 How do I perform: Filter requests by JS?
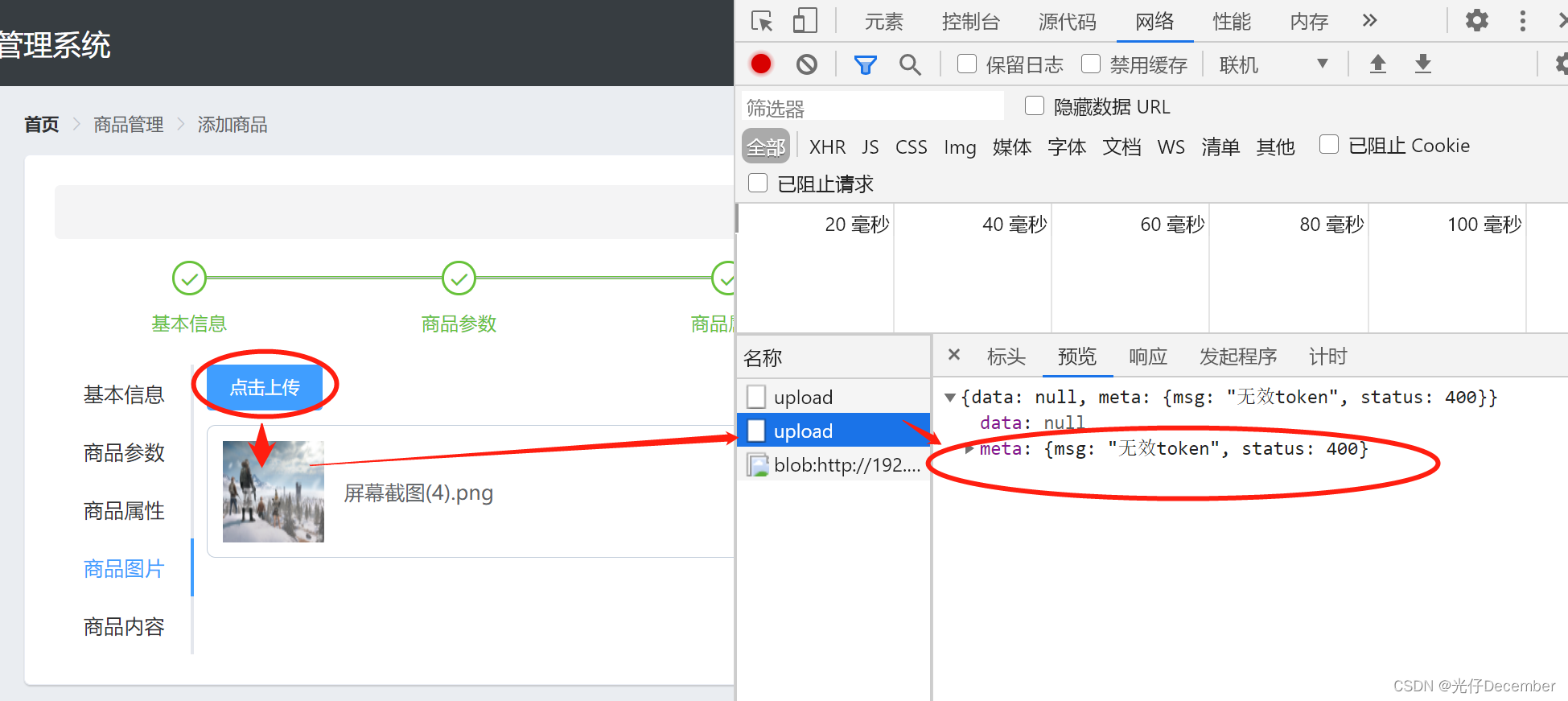(870, 147)
